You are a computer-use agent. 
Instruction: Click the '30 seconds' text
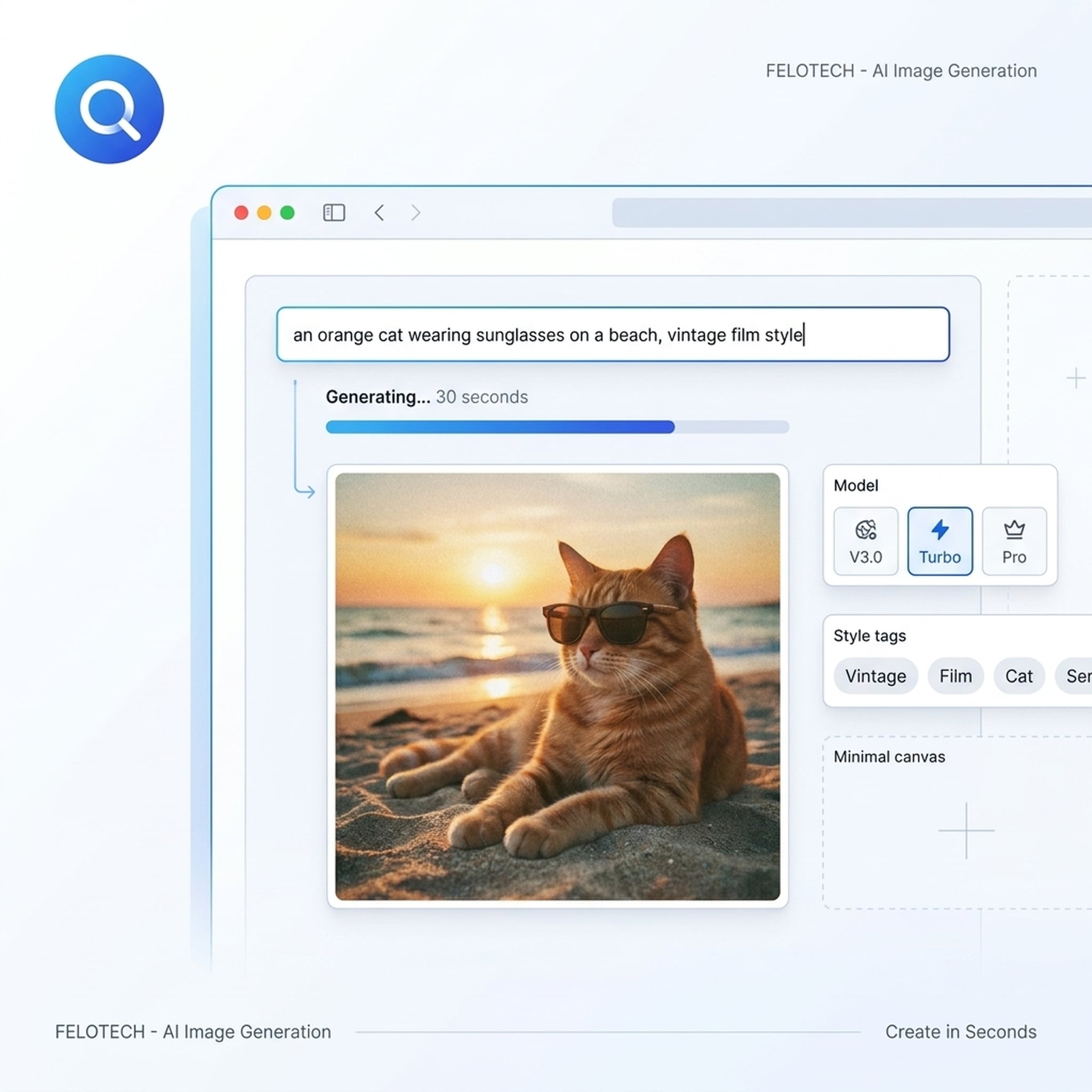pos(481,397)
